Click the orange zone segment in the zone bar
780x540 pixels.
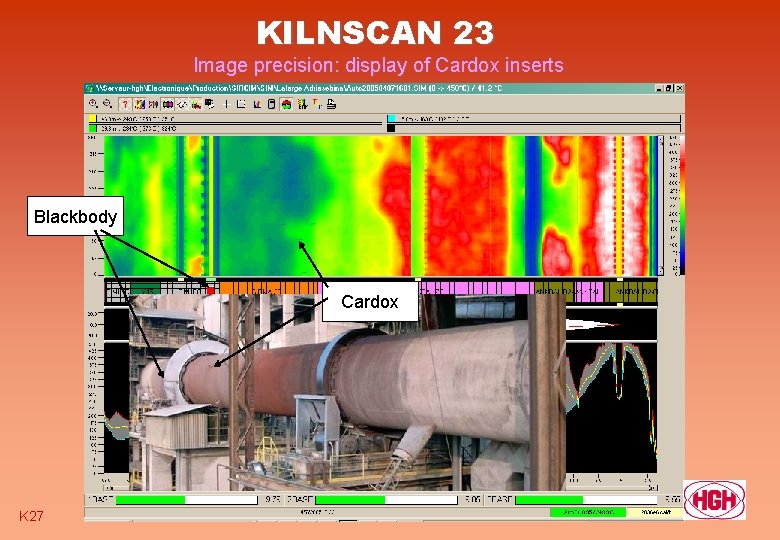point(269,288)
